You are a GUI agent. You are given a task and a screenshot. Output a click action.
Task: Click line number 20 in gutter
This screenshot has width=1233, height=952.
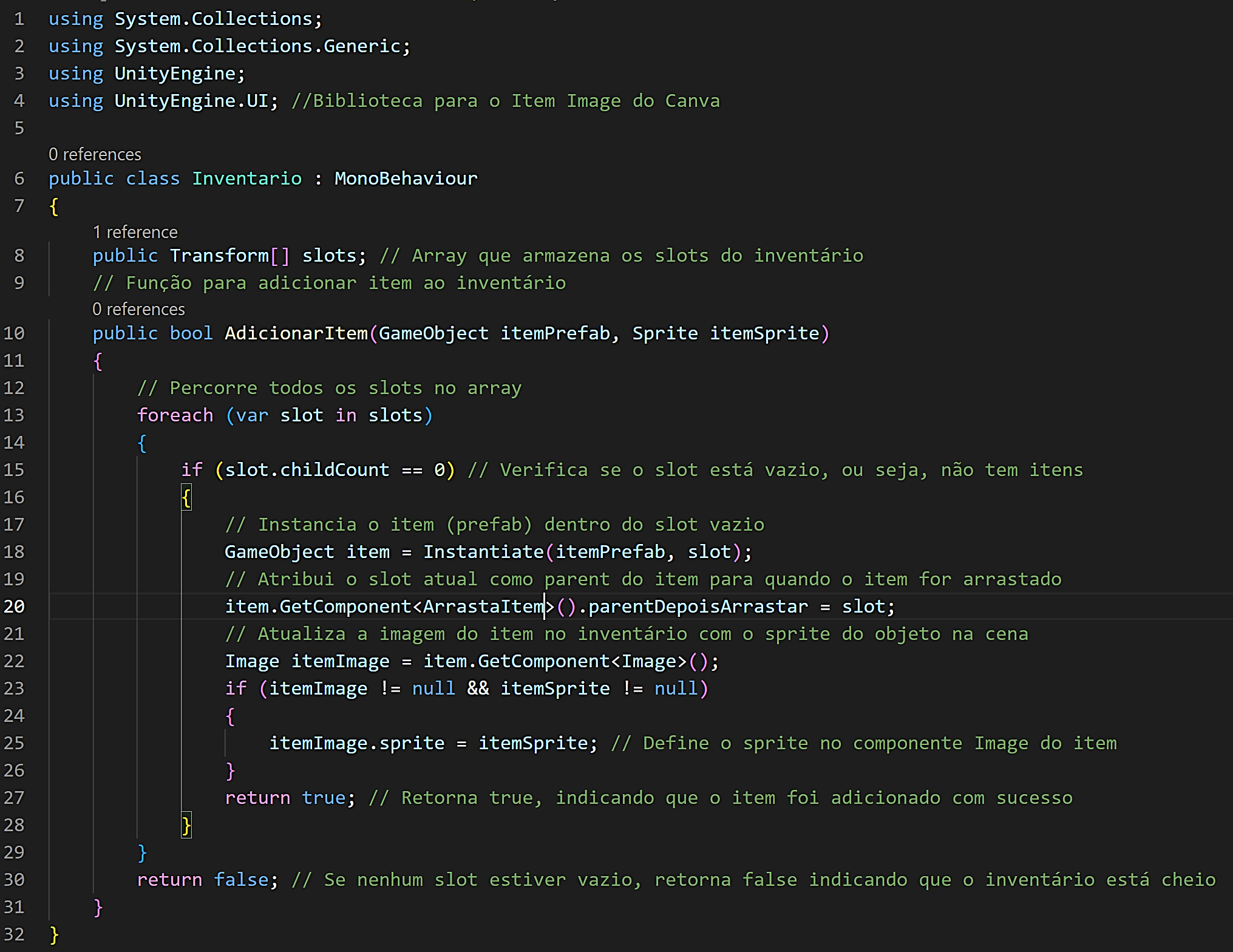[15, 606]
